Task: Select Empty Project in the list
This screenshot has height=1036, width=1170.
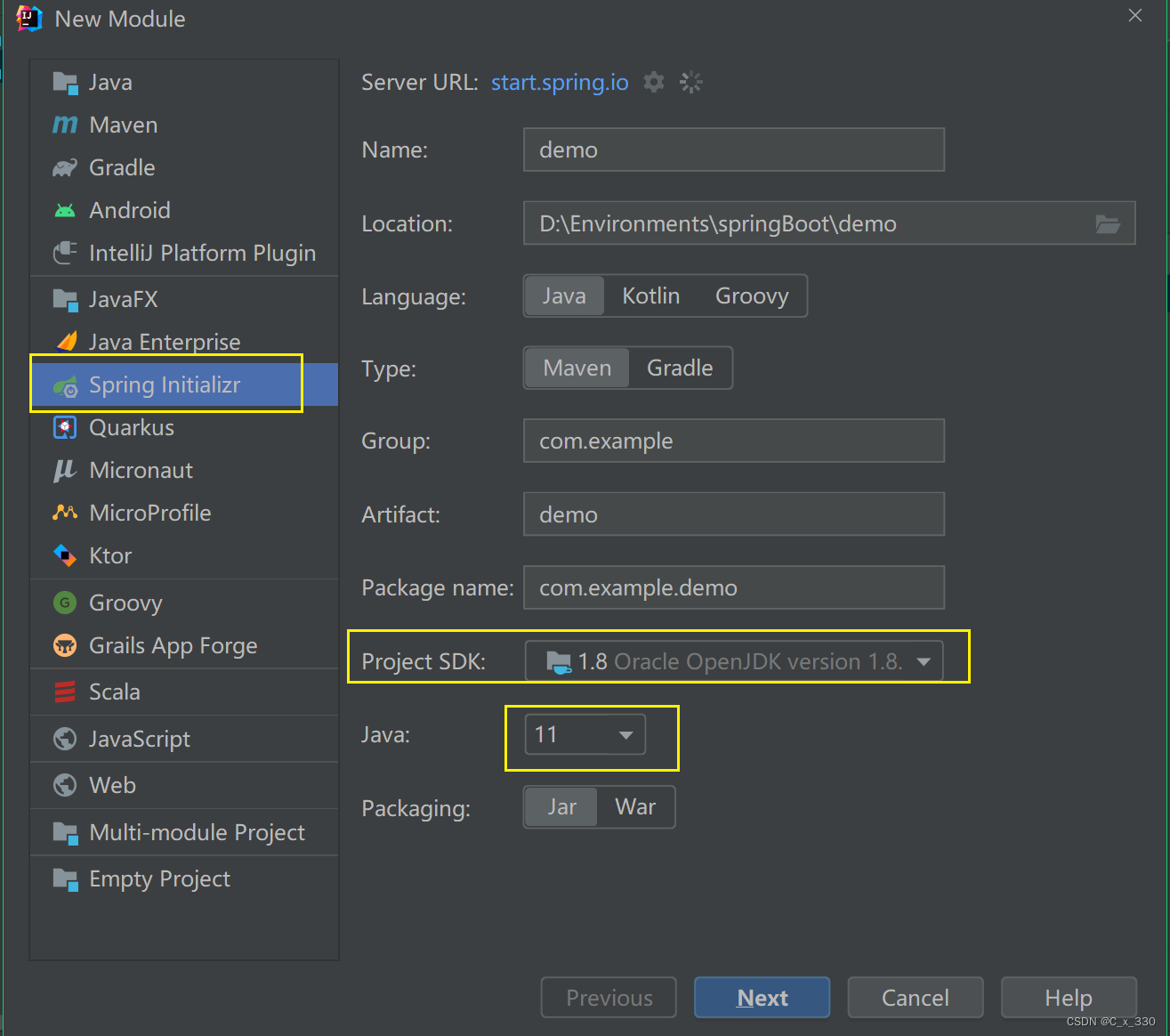Action: pyautogui.click(x=184, y=879)
